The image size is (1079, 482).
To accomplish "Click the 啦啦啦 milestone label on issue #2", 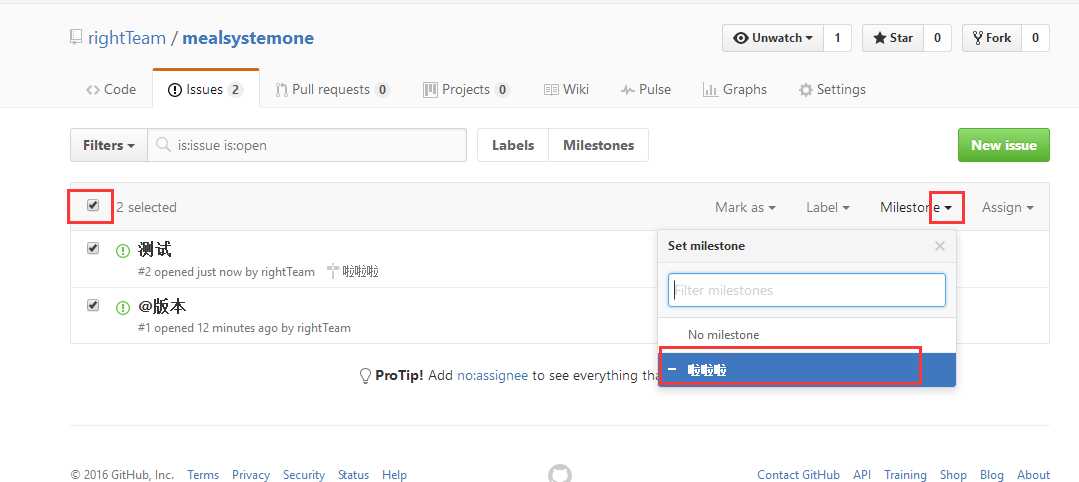I will point(361,272).
